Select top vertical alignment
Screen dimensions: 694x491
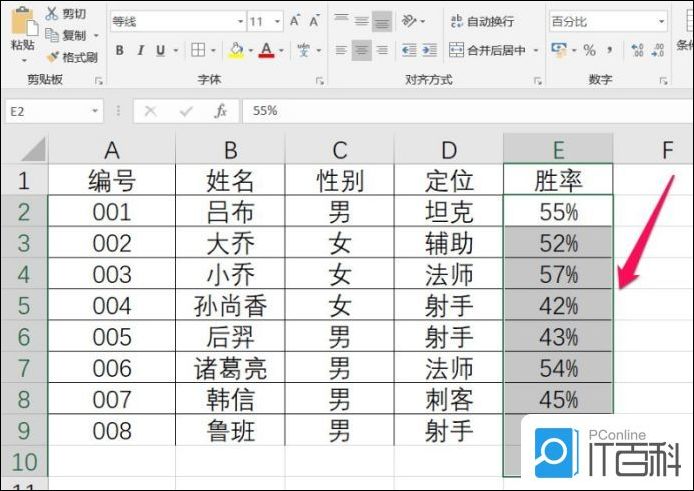(x=341, y=20)
